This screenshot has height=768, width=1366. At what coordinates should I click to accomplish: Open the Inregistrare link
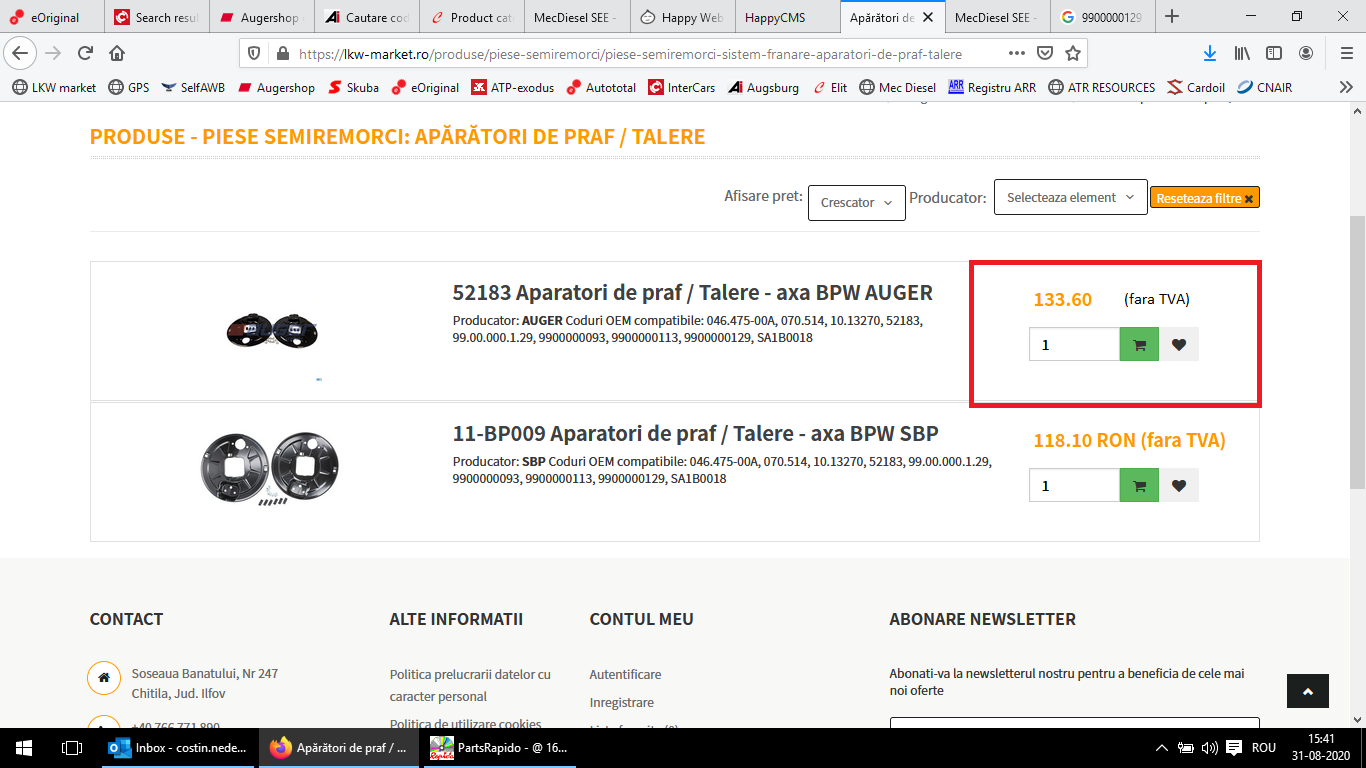pos(621,702)
